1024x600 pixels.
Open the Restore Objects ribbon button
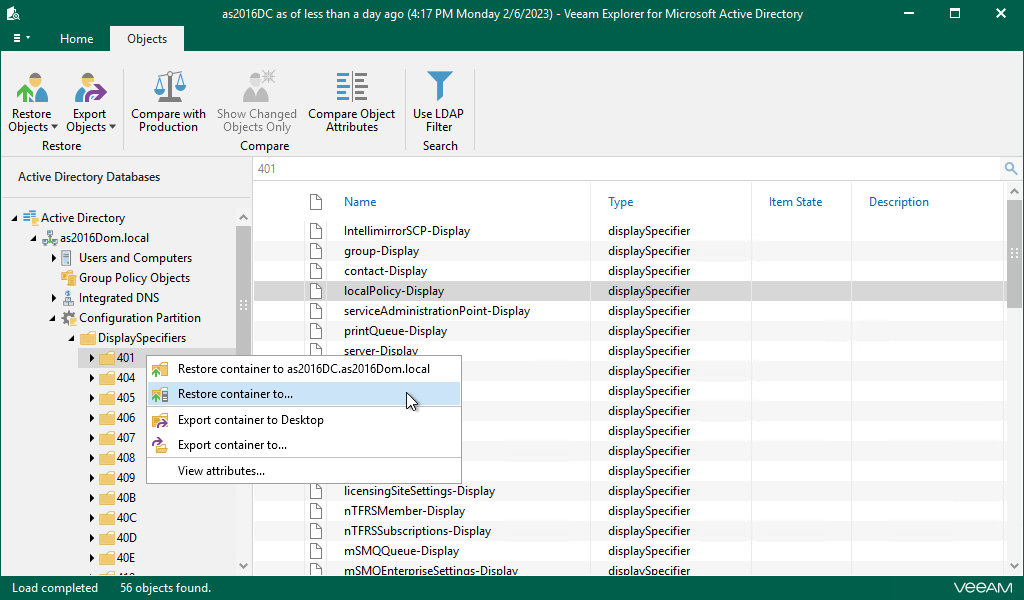click(x=33, y=103)
